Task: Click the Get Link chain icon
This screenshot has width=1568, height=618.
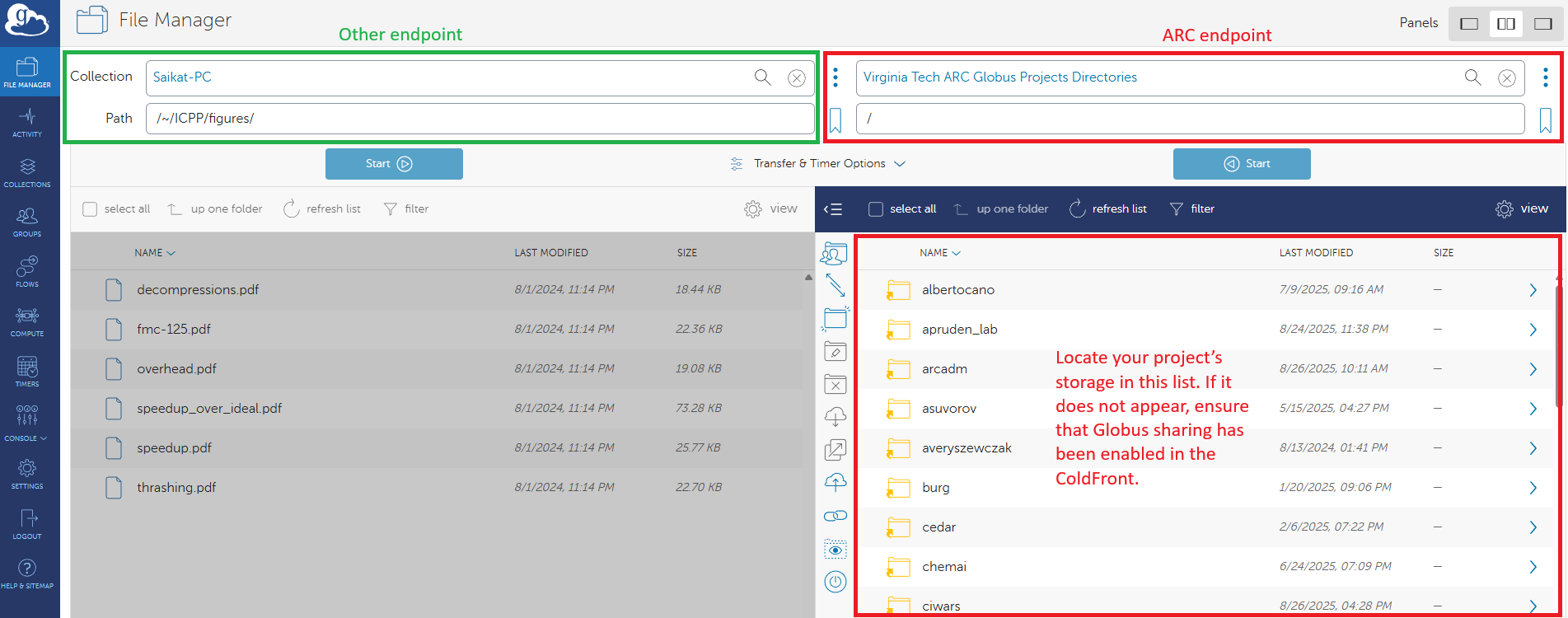Action: click(x=835, y=516)
